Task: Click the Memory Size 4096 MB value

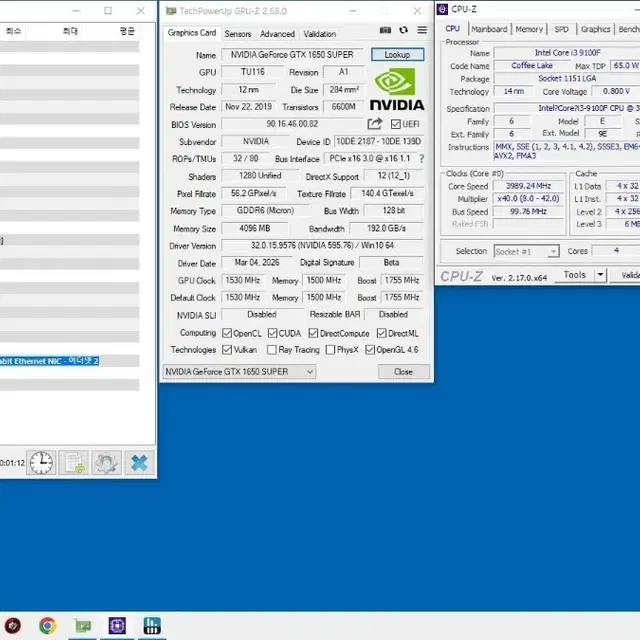Action: click(x=255, y=228)
